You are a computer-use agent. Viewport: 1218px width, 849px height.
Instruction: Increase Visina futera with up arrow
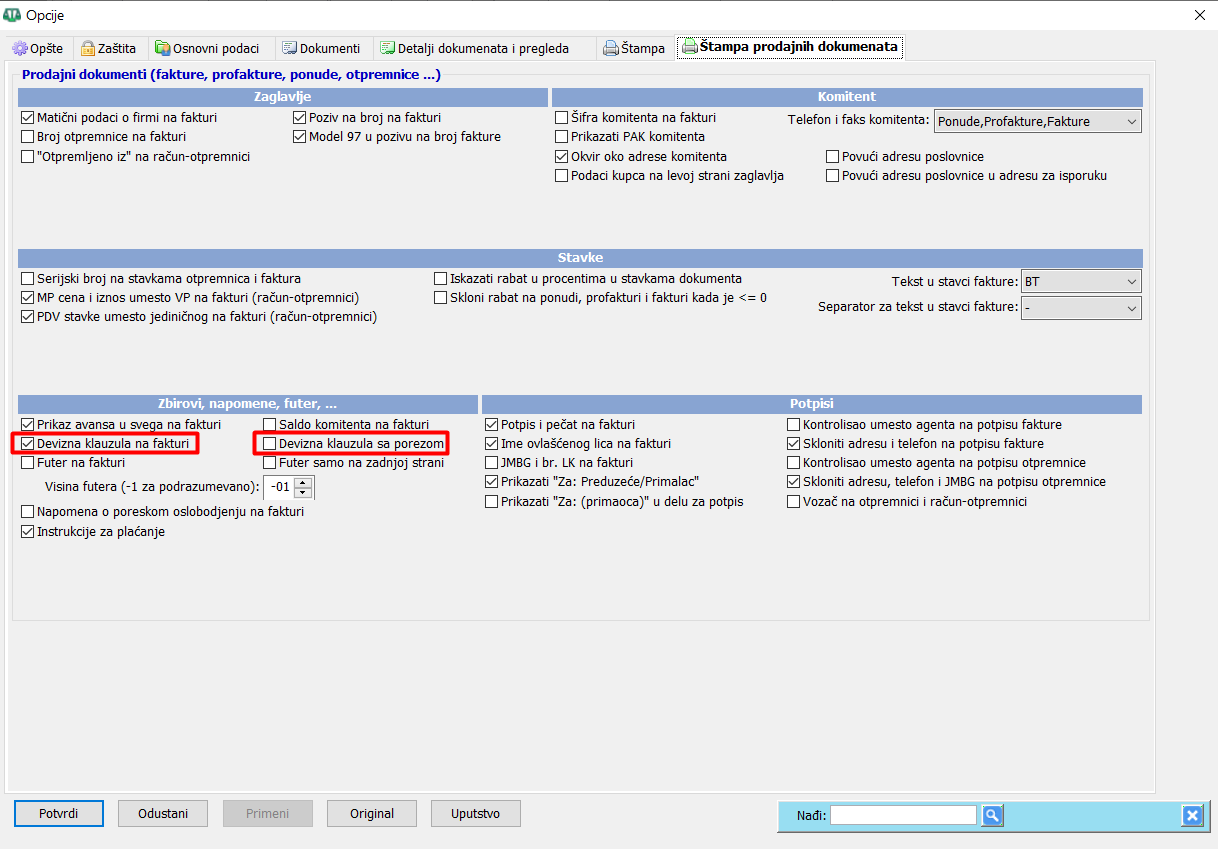[x=304, y=482]
